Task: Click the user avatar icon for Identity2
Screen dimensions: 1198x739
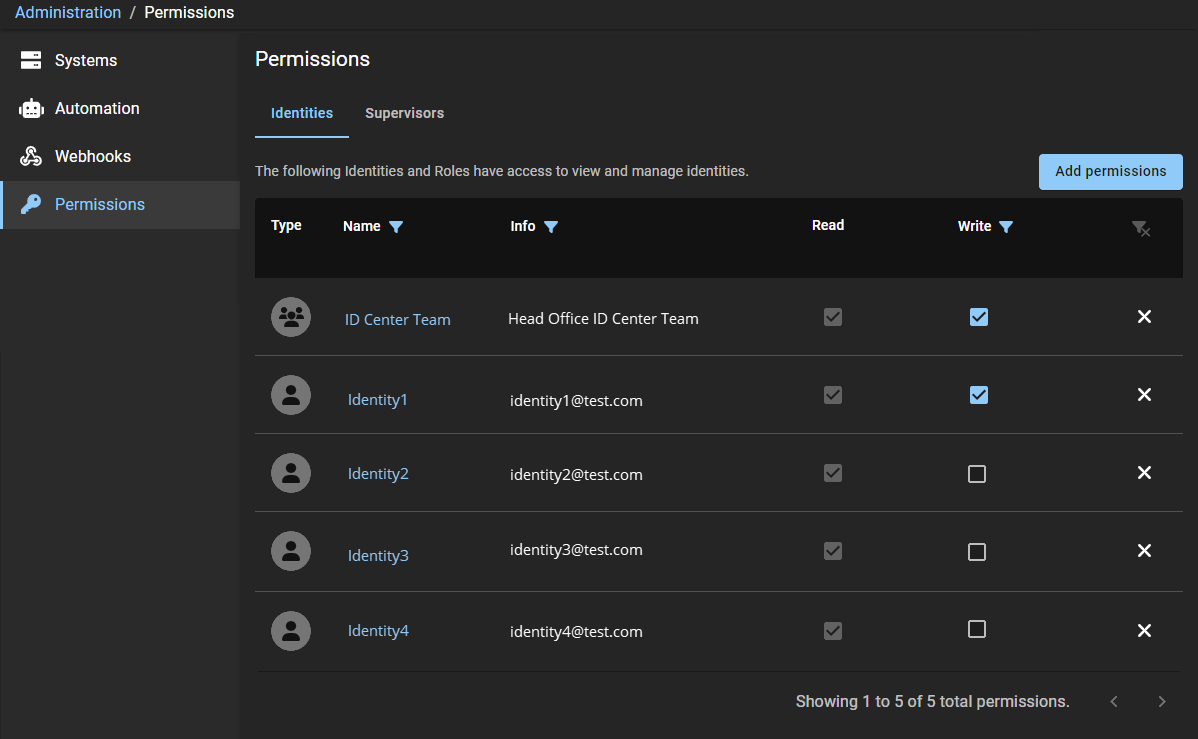Action: coord(291,473)
